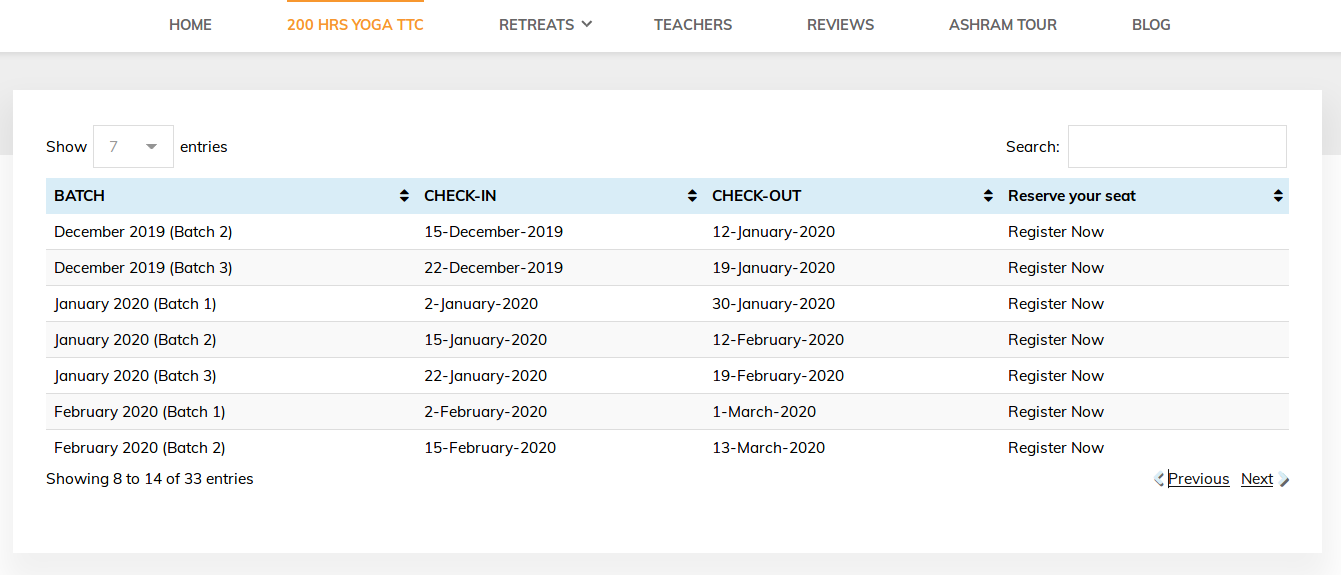Register Now for December 2019 Batch 2
Screen dimensions: 1341x575
tap(1056, 232)
